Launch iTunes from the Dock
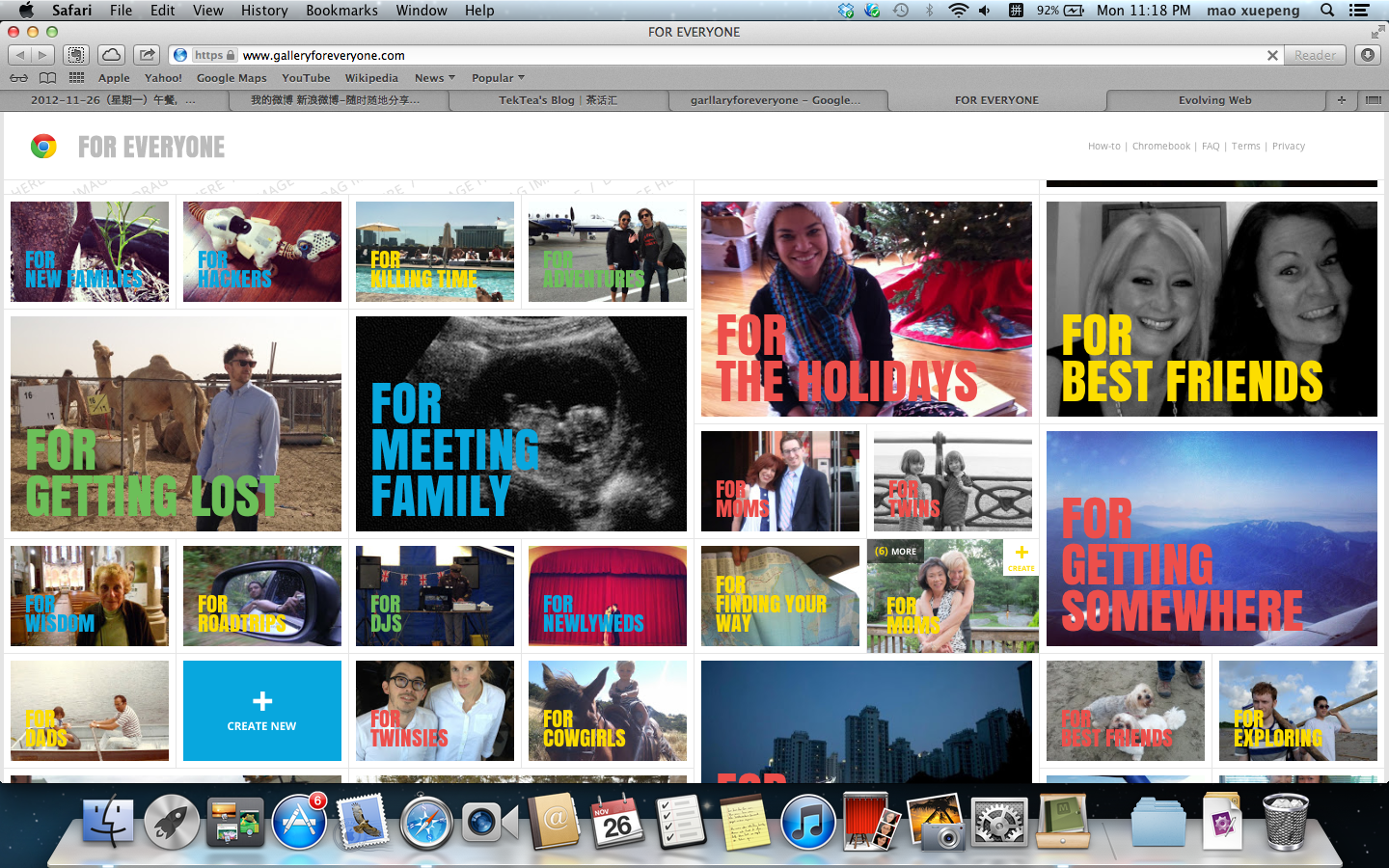 (808, 823)
